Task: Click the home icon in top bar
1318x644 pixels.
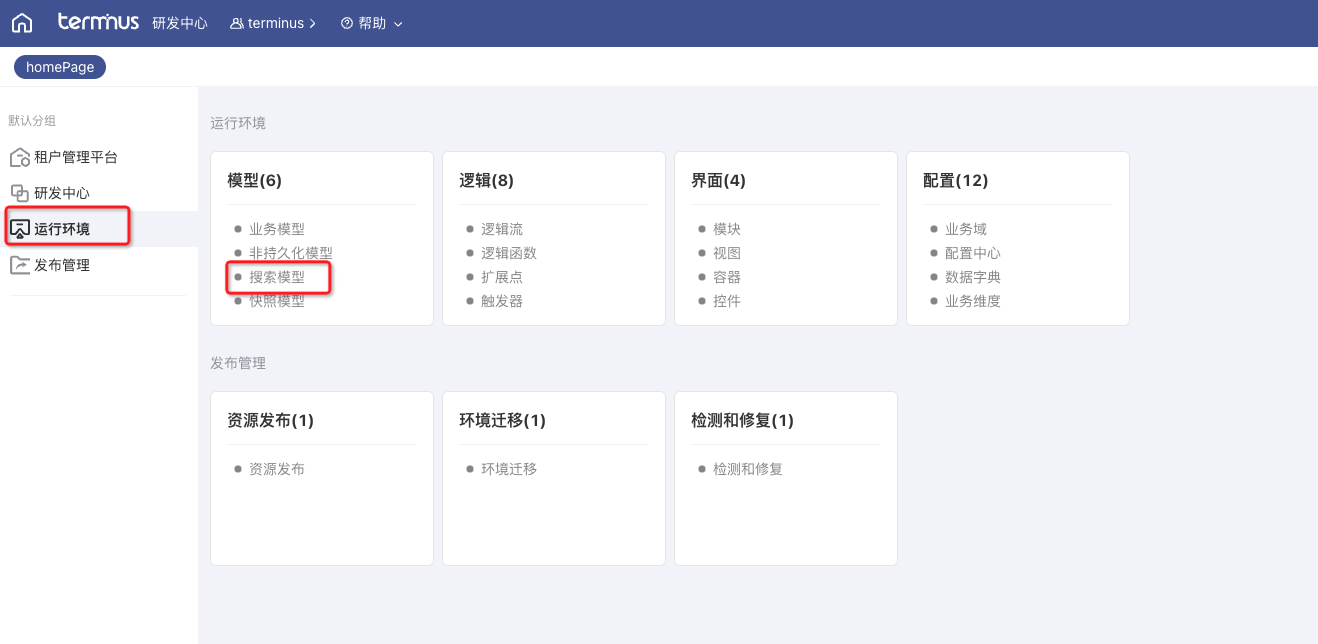Action: click(21, 23)
